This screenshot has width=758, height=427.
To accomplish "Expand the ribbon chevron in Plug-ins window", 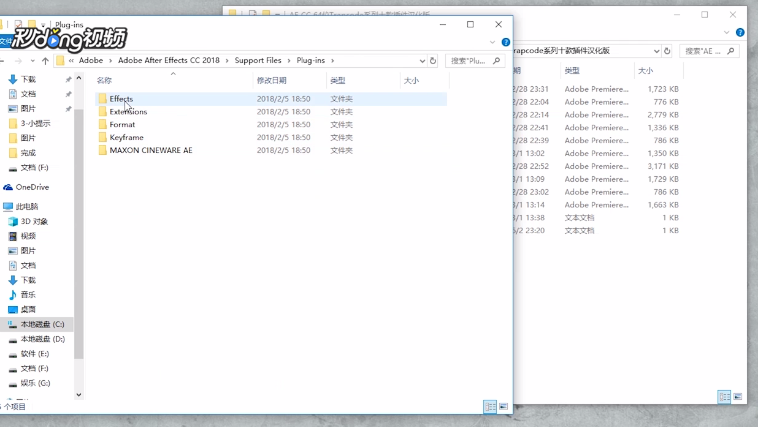I will [x=493, y=42].
